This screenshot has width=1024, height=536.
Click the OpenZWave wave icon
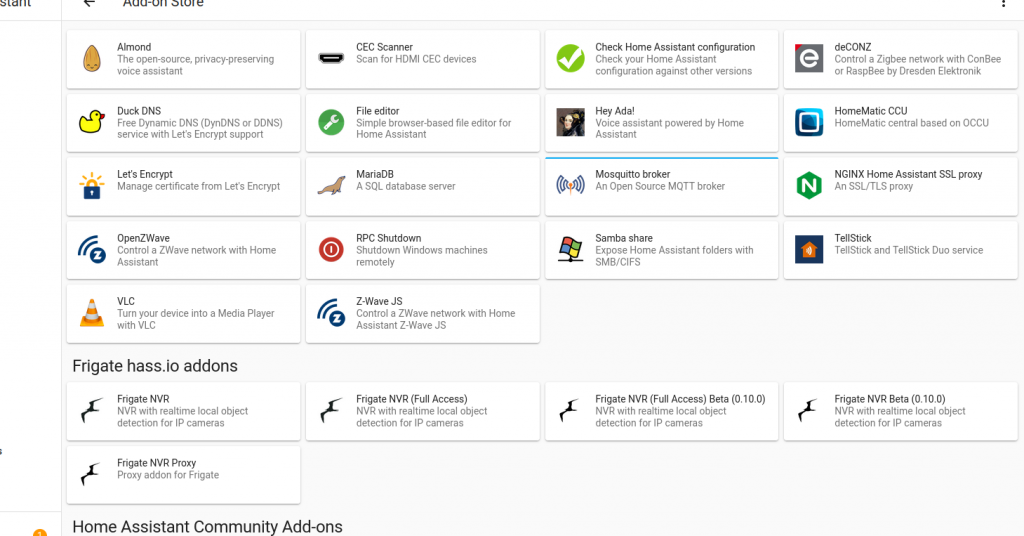click(x=92, y=249)
